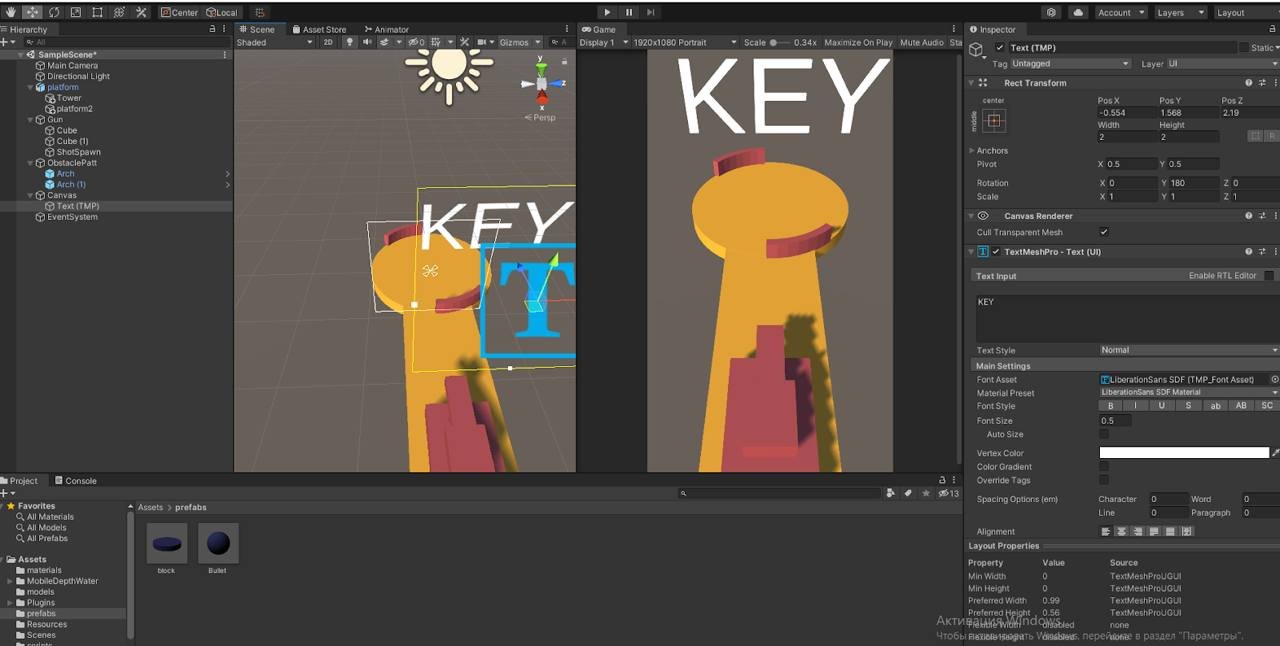Open Canvas Renderer preset icon
Image resolution: width=1280 pixels, height=646 pixels.
tap(1261, 215)
